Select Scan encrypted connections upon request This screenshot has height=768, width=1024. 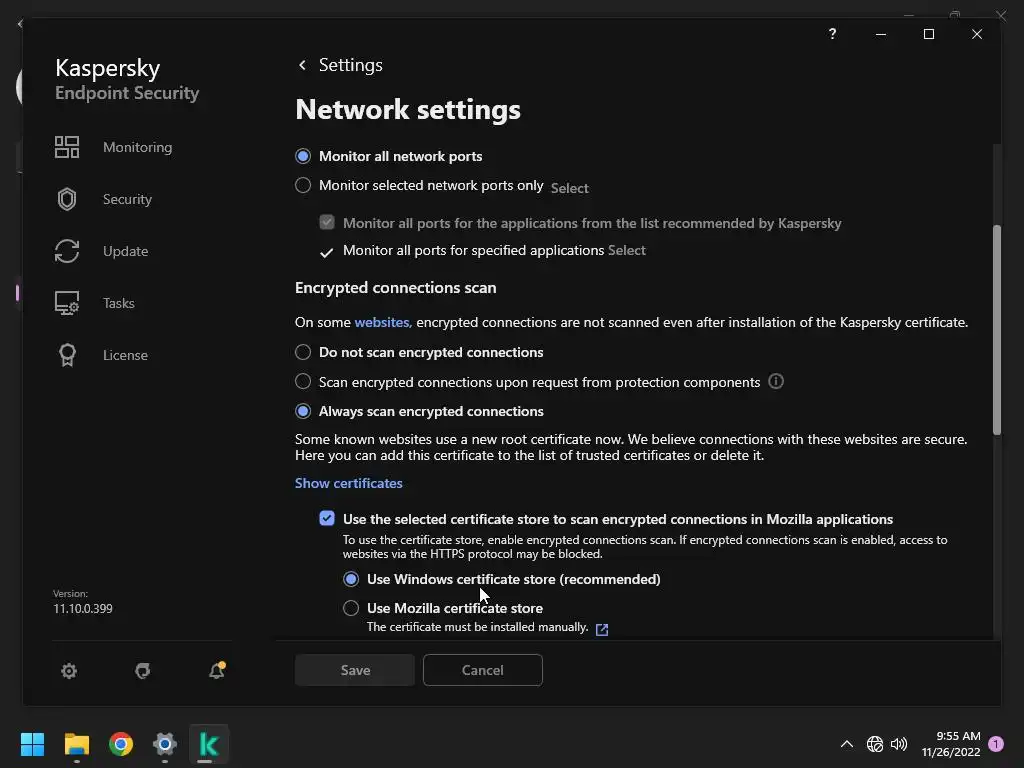click(303, 381)
